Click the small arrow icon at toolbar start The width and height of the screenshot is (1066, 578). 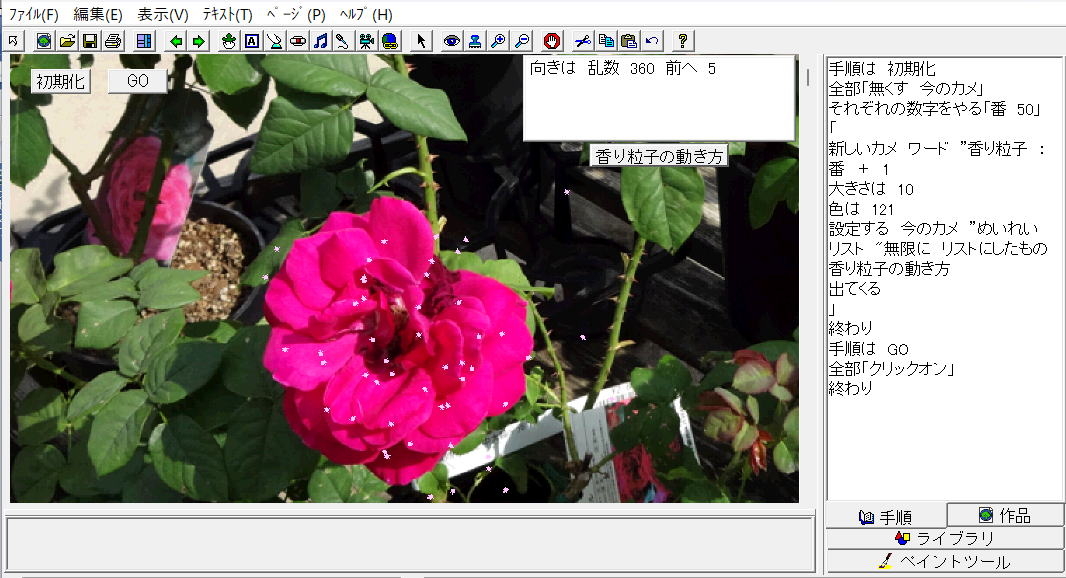(14, 41)
